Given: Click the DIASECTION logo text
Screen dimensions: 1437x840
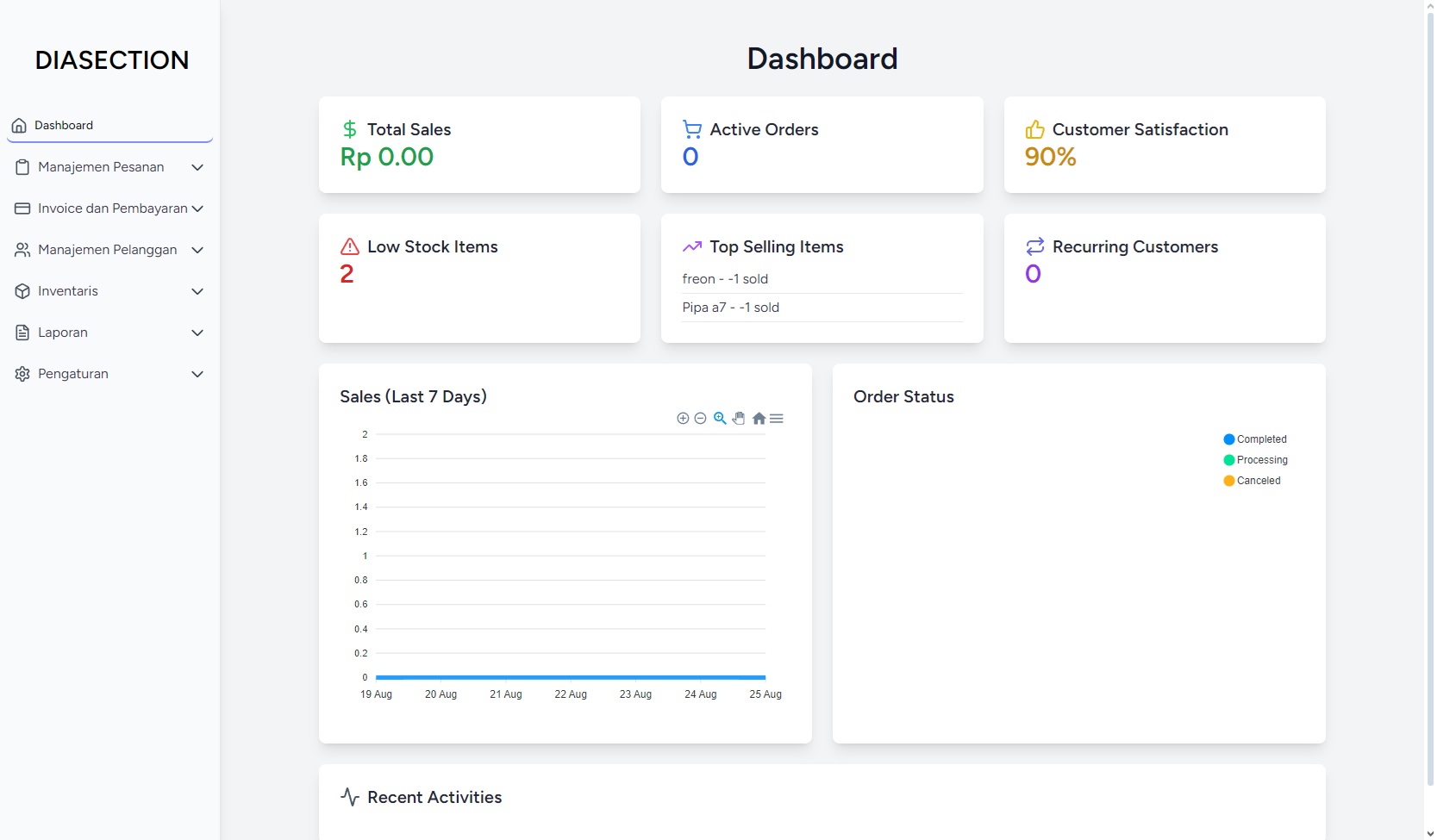Looking at the screenshot, I should click(x=112, y=60).
